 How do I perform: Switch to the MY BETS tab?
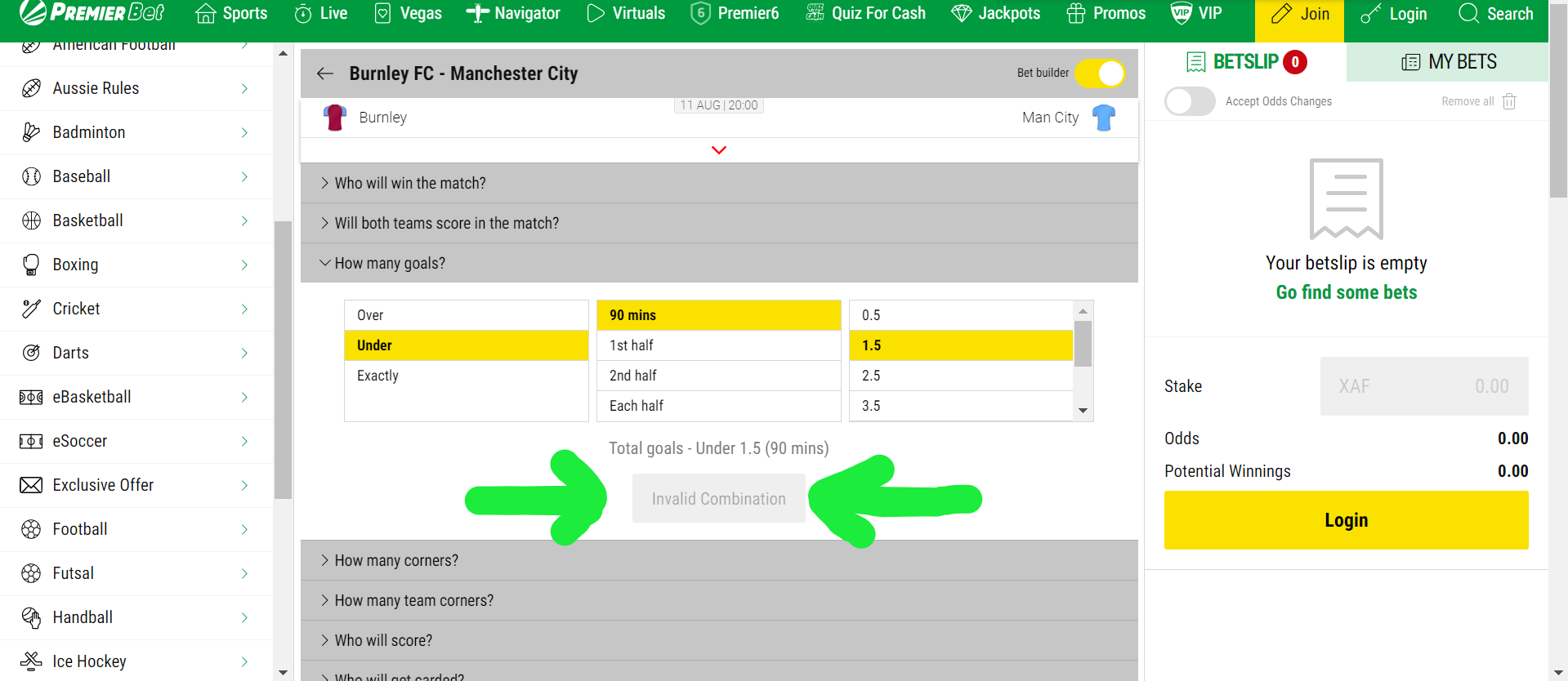1448,62
